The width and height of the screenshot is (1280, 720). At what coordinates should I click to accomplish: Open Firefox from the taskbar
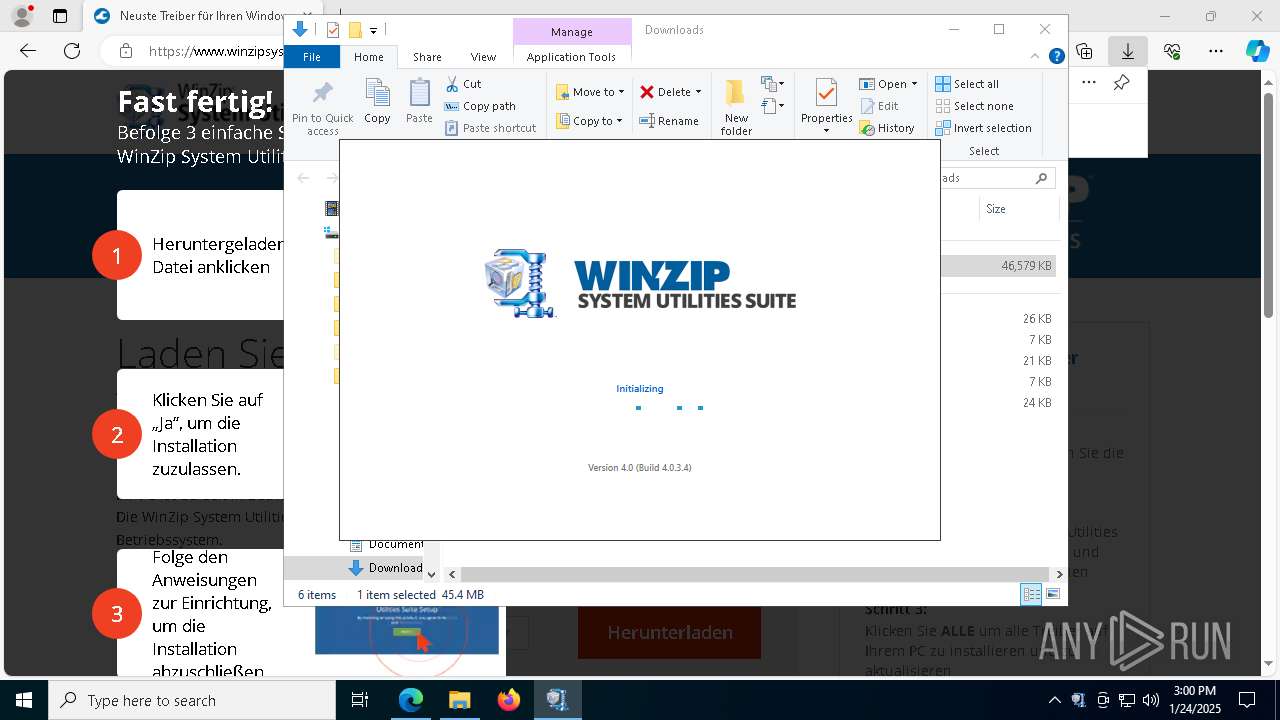pyautogui.click(x=508, y=700)
